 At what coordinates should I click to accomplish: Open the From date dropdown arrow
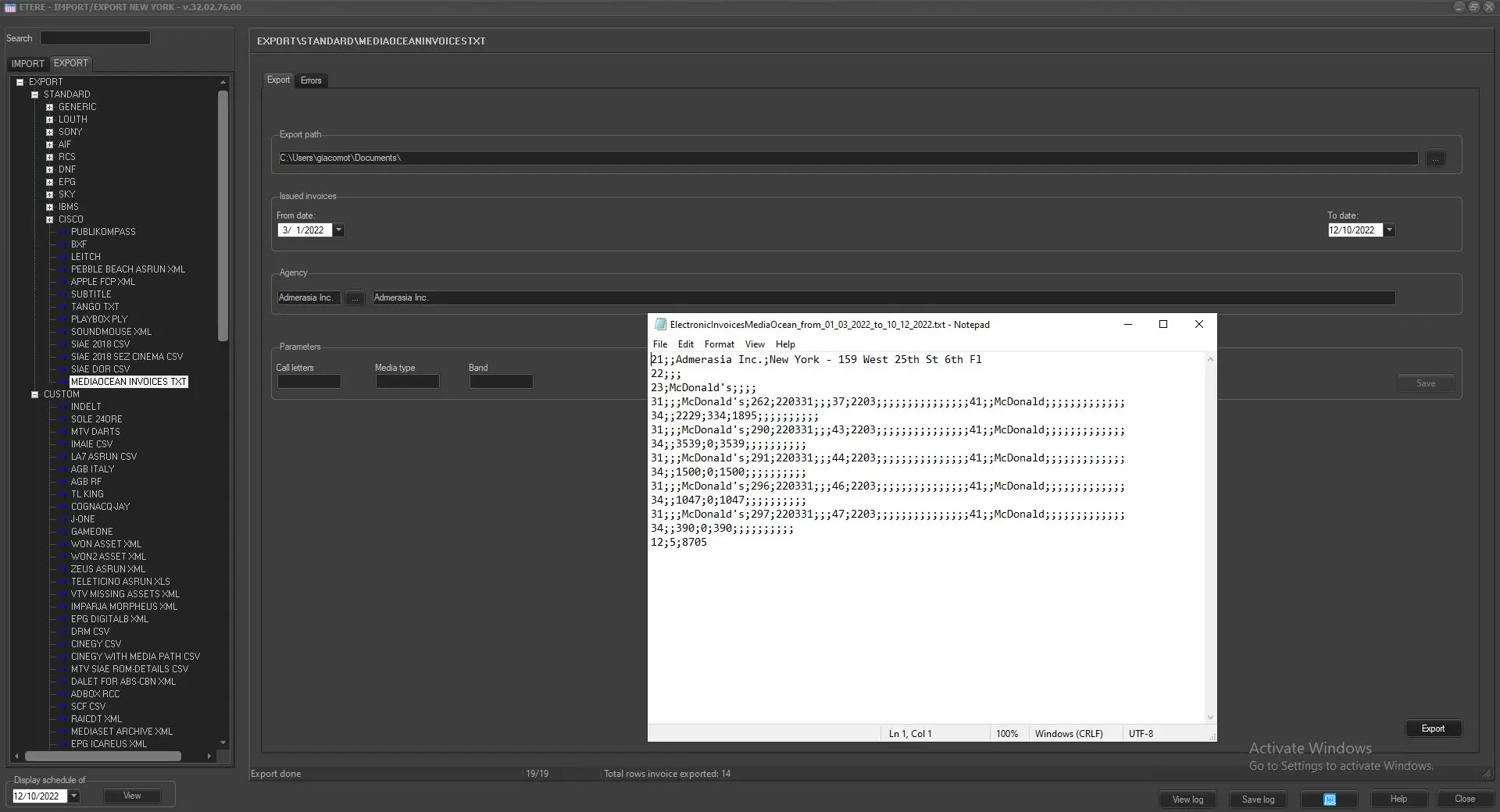(338, 230)
